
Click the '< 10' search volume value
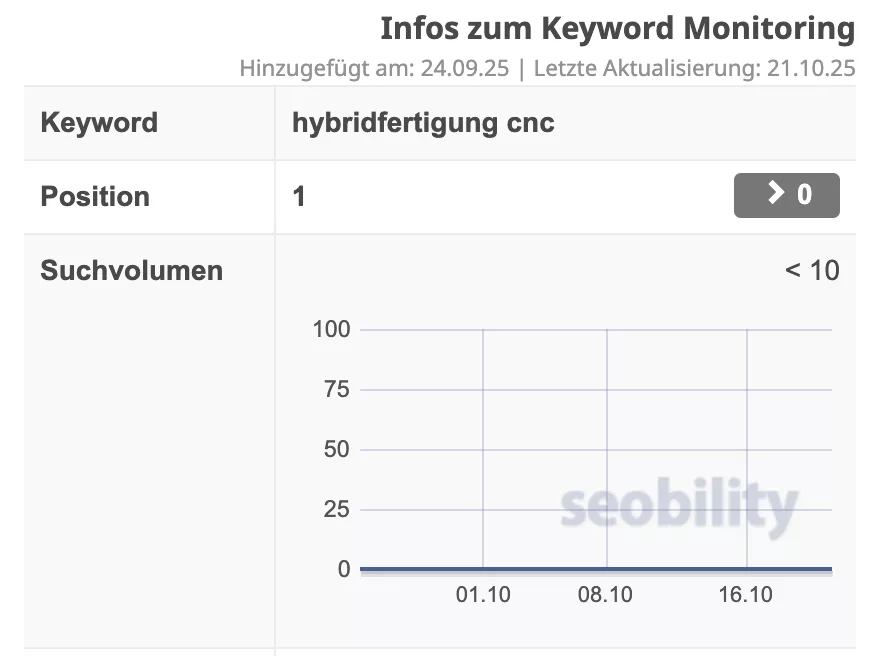coord(811,271)
